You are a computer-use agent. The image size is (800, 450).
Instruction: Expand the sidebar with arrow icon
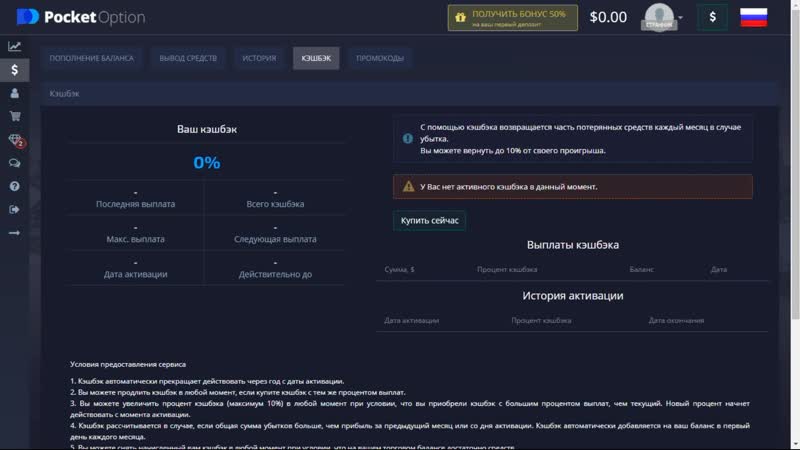point(14,233)
